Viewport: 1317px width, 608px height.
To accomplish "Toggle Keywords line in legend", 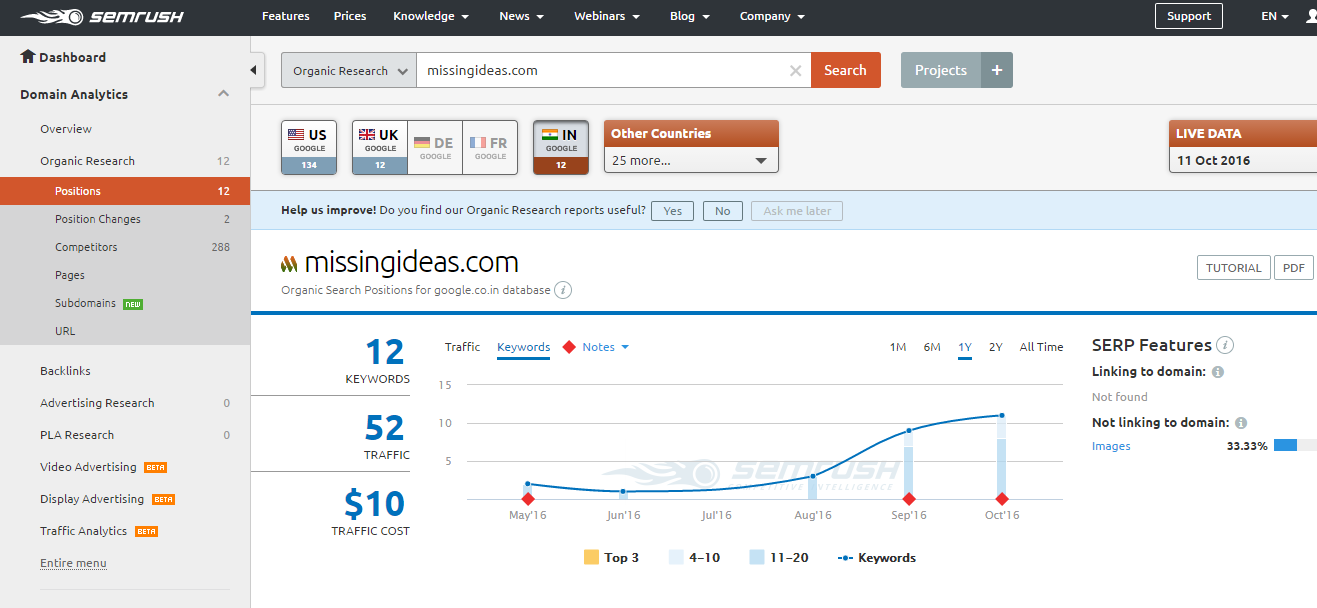I will coord(877,558).
